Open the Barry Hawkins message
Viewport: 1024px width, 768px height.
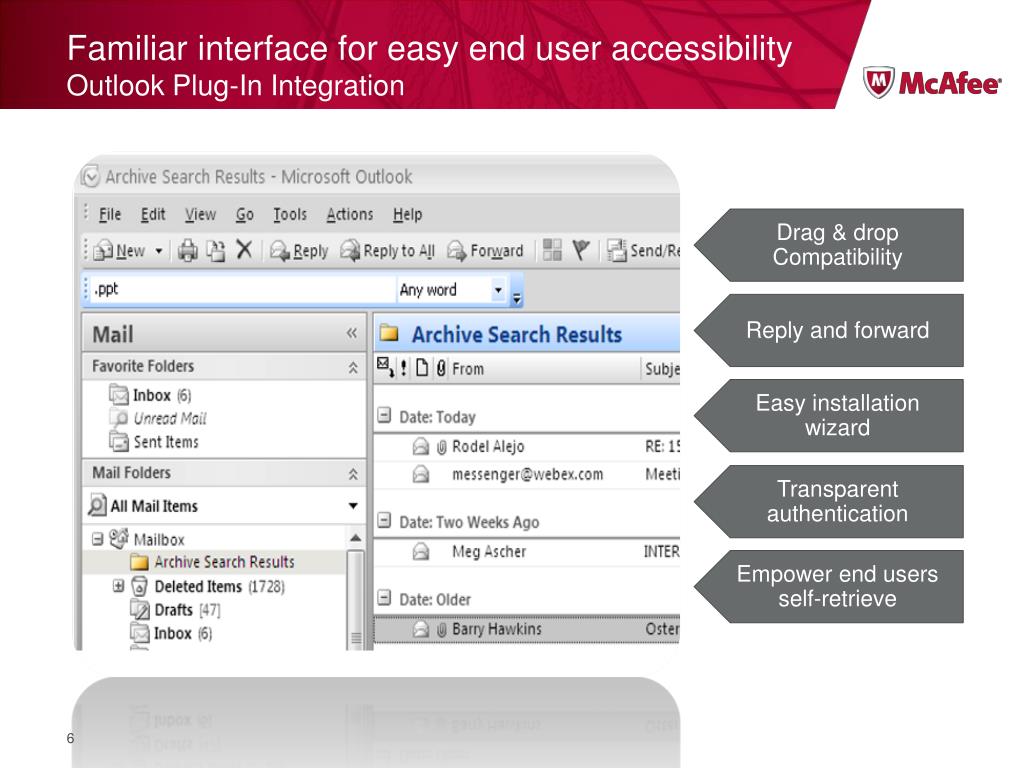tap(526, 629)
